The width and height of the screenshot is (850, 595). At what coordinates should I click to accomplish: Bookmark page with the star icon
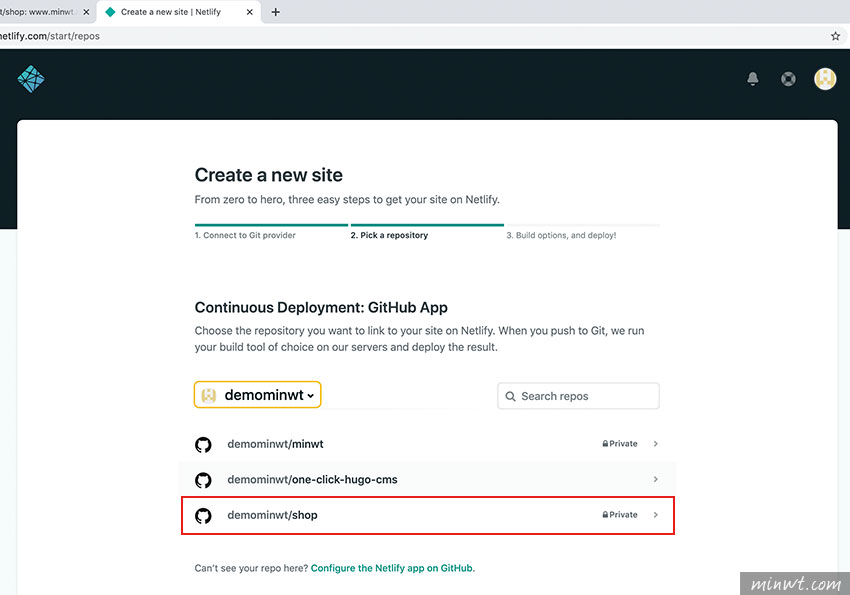(835, 36)
